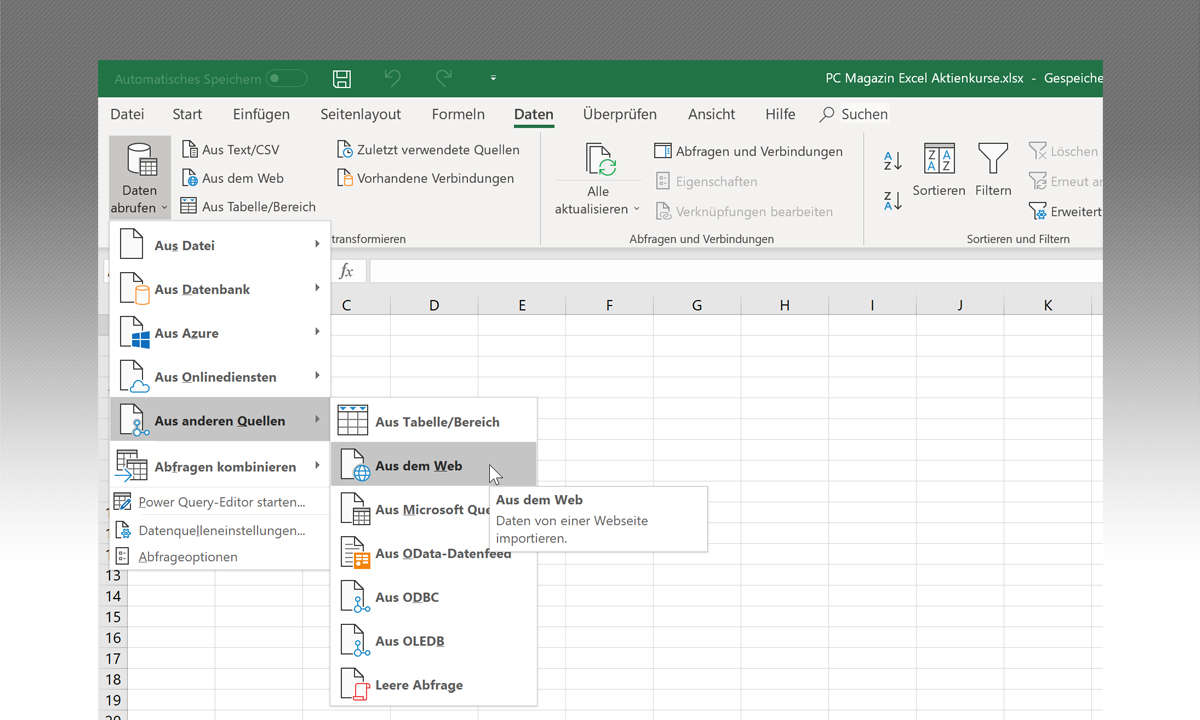
Task: Click ribbon Aus Tabelle/Bereich button
Action: 248,207
